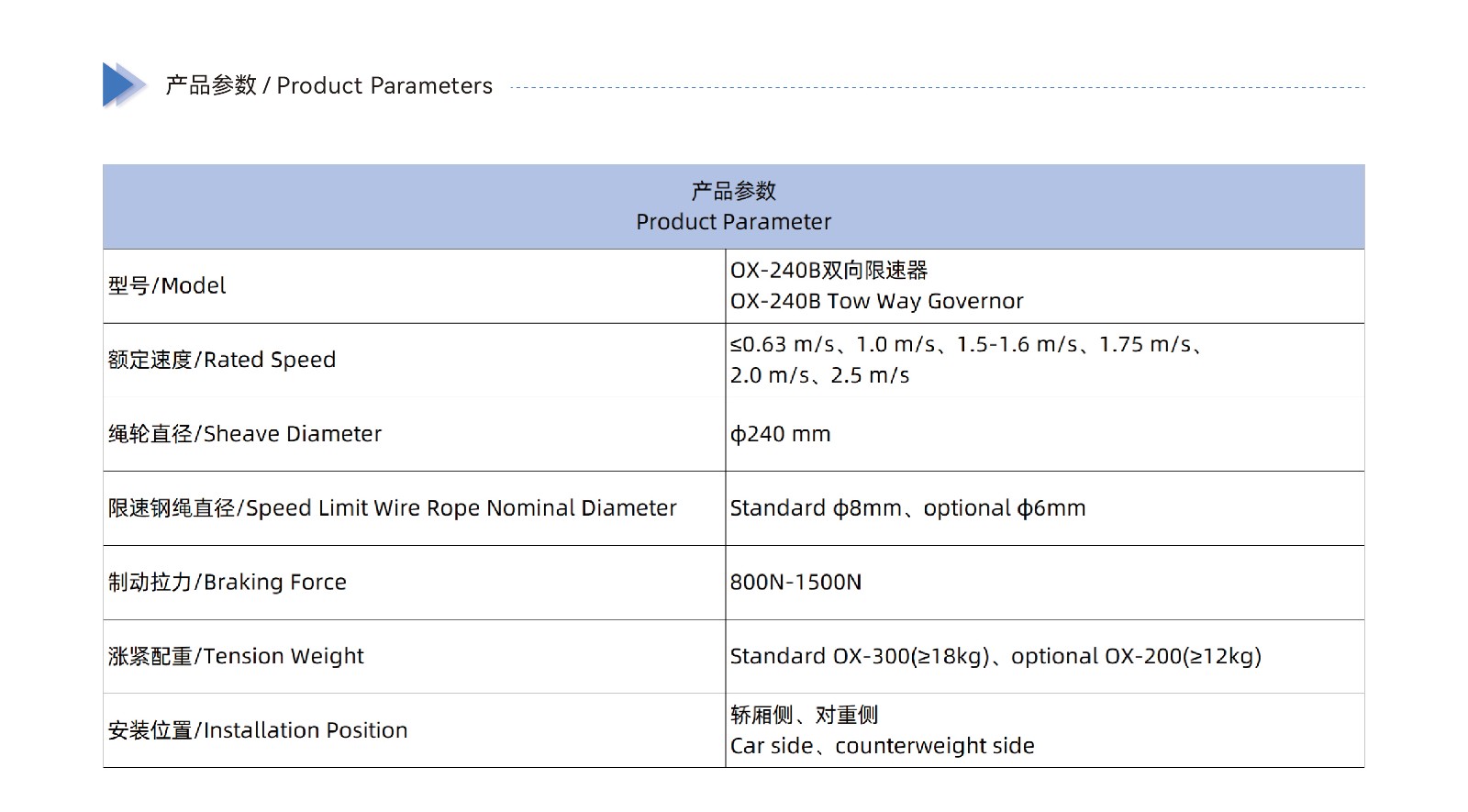Select the Braking Force row label

pyautogui.click(x=228, y=583)
